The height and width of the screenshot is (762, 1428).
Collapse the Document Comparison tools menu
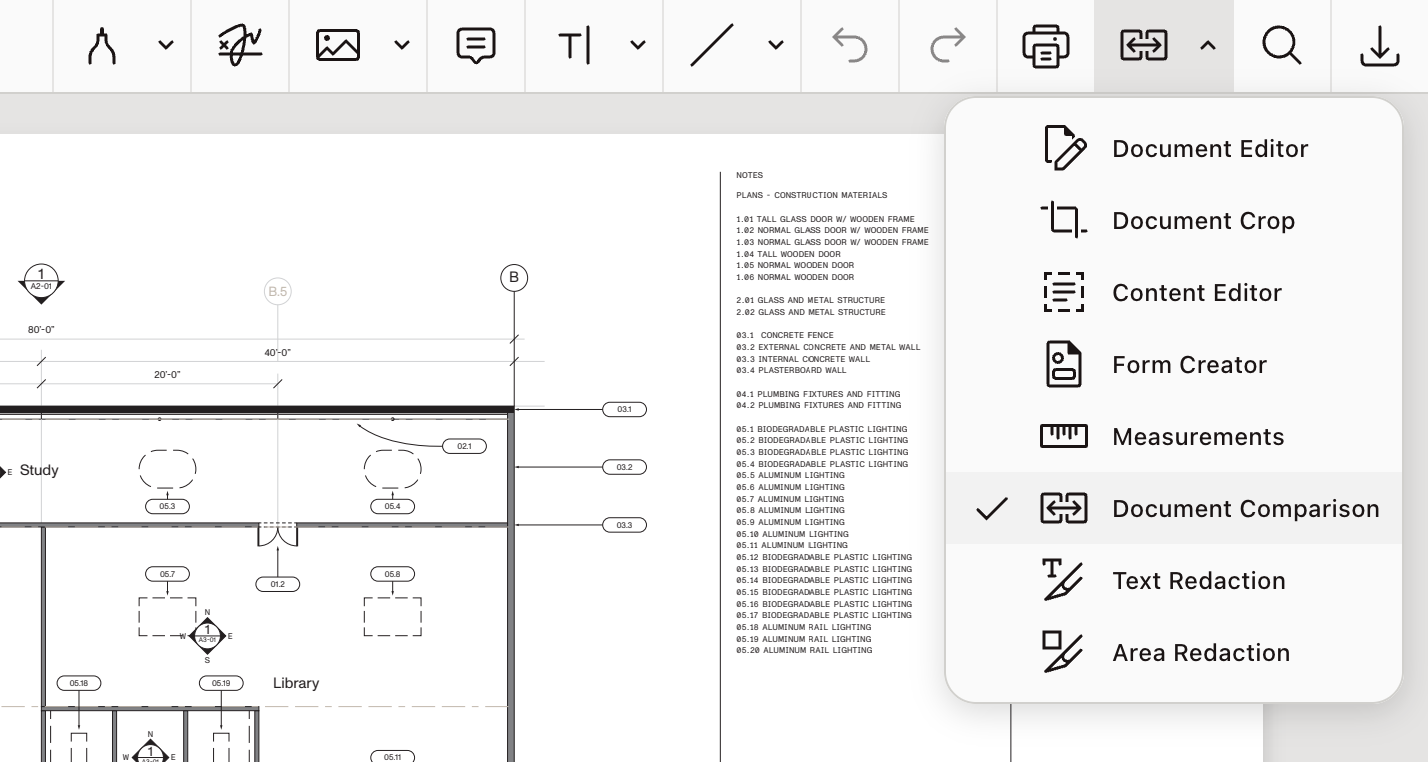click(1208, 45)
